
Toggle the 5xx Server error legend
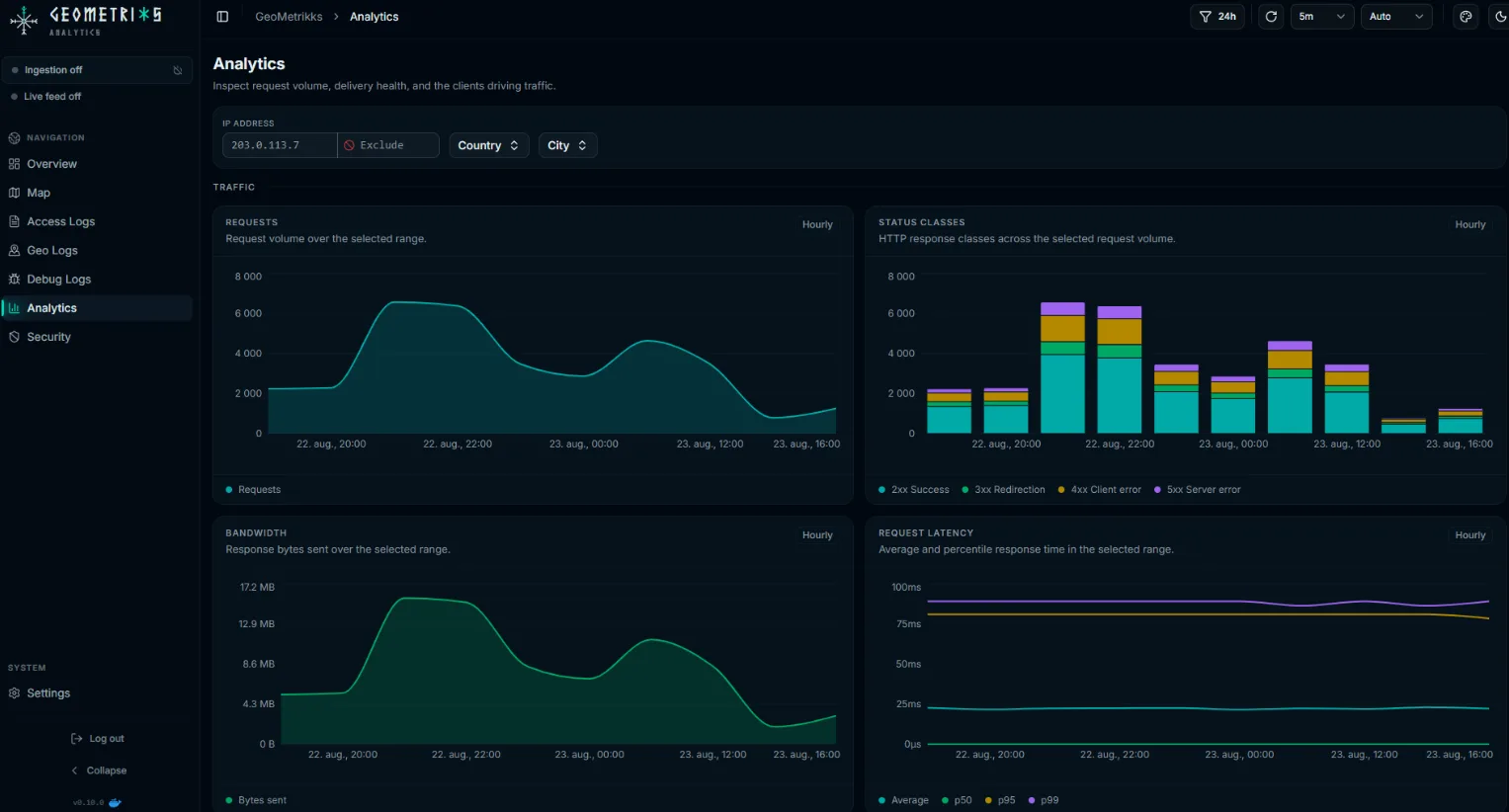pyautogui.click(x=1197, y=490)
